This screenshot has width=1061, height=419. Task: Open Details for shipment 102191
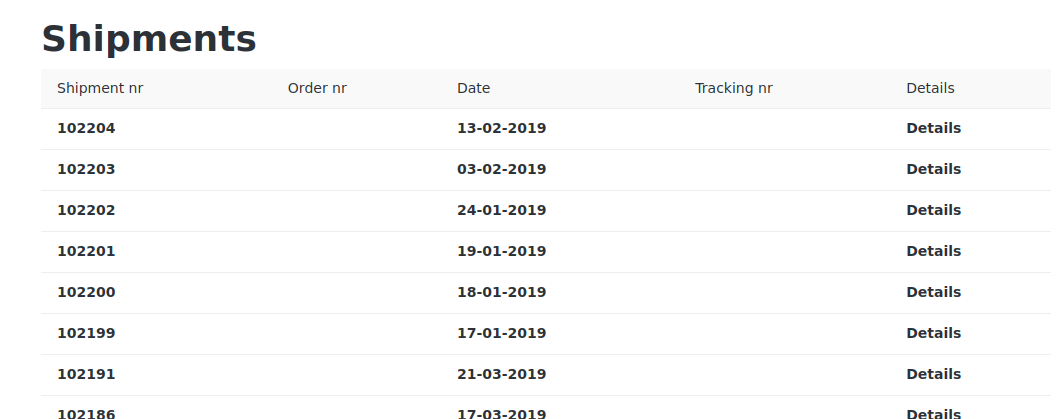pyautogui.click(x=933, y=374)
